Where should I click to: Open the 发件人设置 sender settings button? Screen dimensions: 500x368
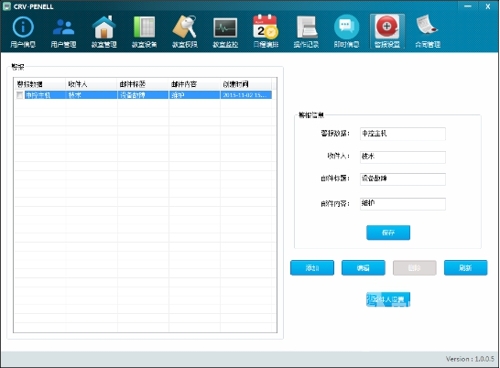388,299
